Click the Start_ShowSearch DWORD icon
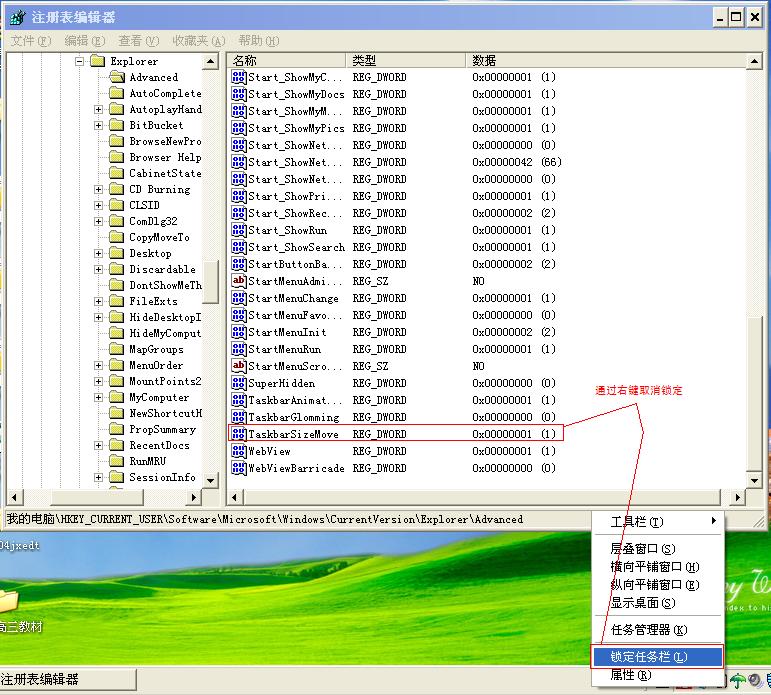771x695 pixels. pos(238,247)
